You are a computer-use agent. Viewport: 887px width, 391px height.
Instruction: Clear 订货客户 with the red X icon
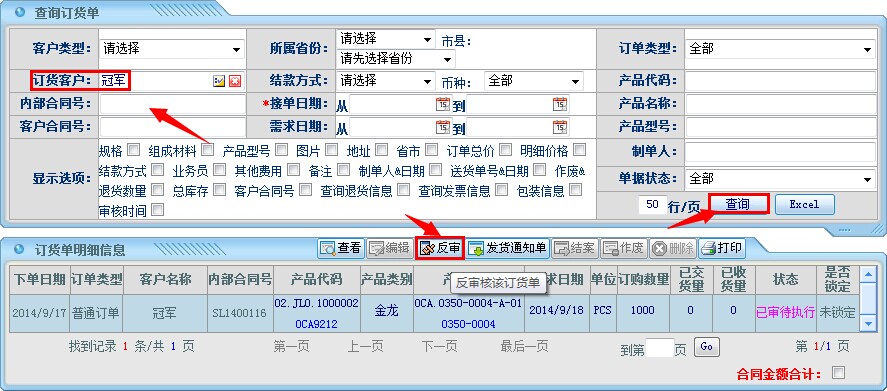(235, 81)
